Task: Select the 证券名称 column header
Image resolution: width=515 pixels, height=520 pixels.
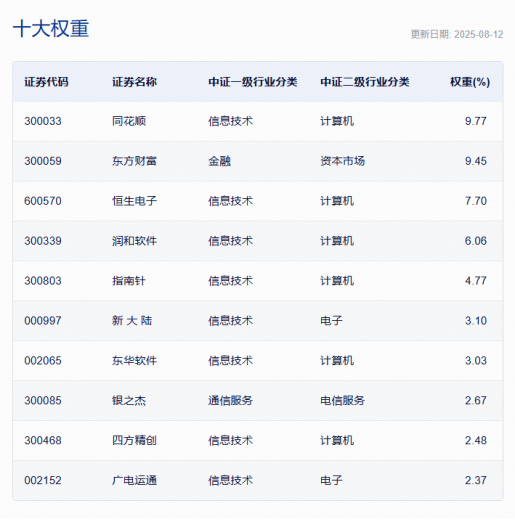Action: coord(134,82)
